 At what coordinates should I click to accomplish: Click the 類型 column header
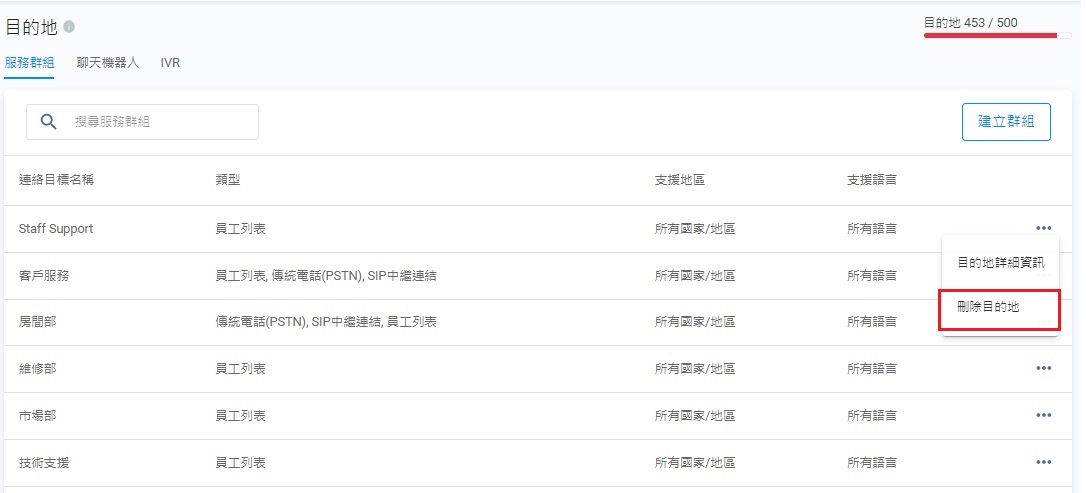(x=228, y=180)
